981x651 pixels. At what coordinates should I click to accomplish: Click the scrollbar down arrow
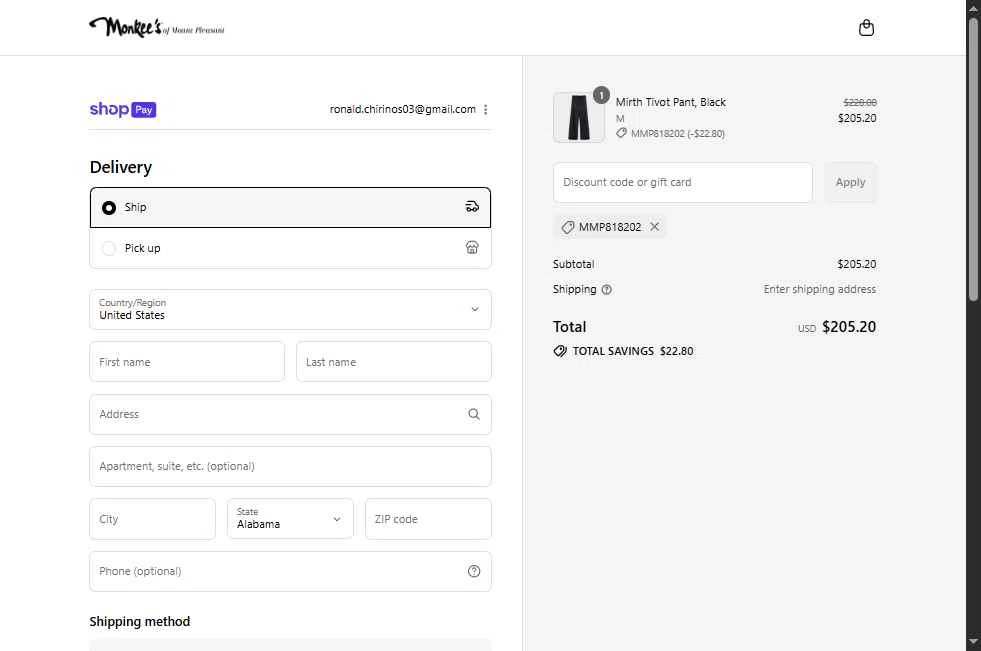973,642
